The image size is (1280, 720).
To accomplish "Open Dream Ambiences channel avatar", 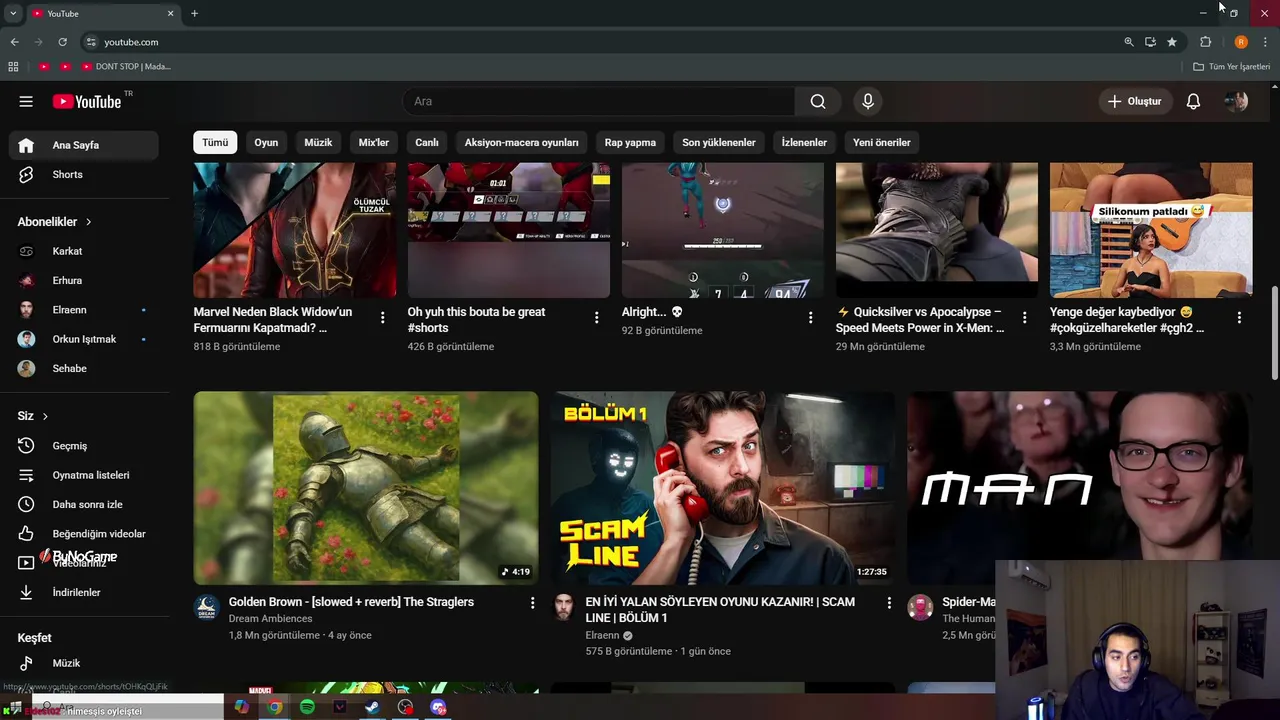I will coord(207,607).
